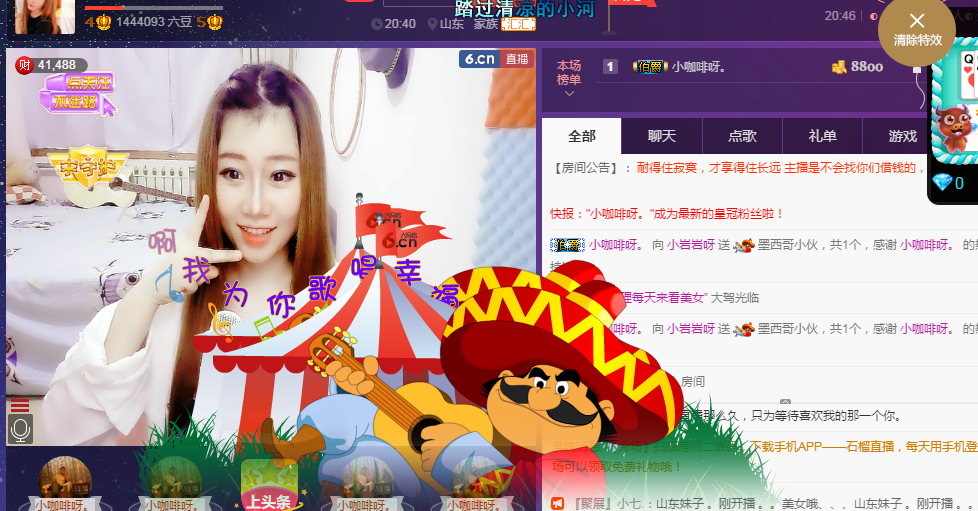978x511 pixels.
Task: Open the streamer's profile avatar photo
Action: pos(45,16)
